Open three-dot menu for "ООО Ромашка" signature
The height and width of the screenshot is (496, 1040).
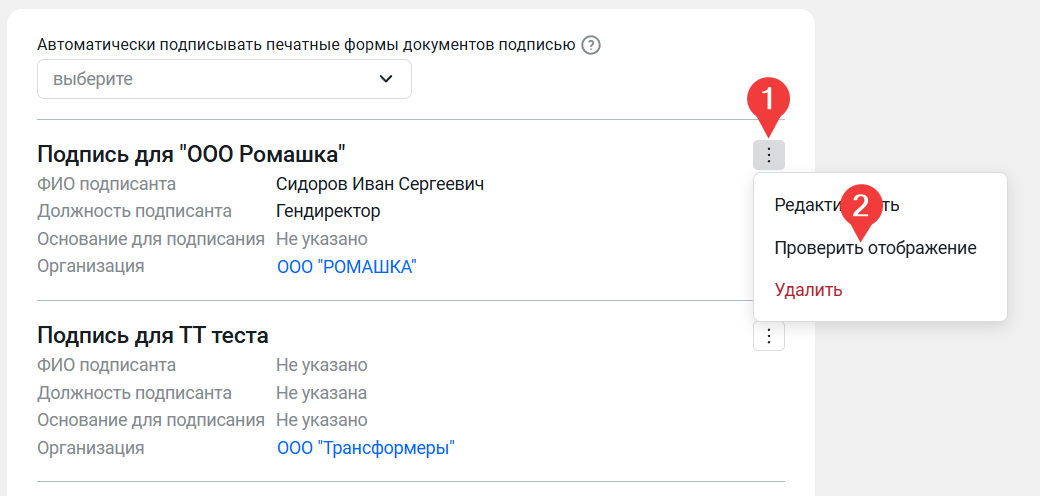768,155
